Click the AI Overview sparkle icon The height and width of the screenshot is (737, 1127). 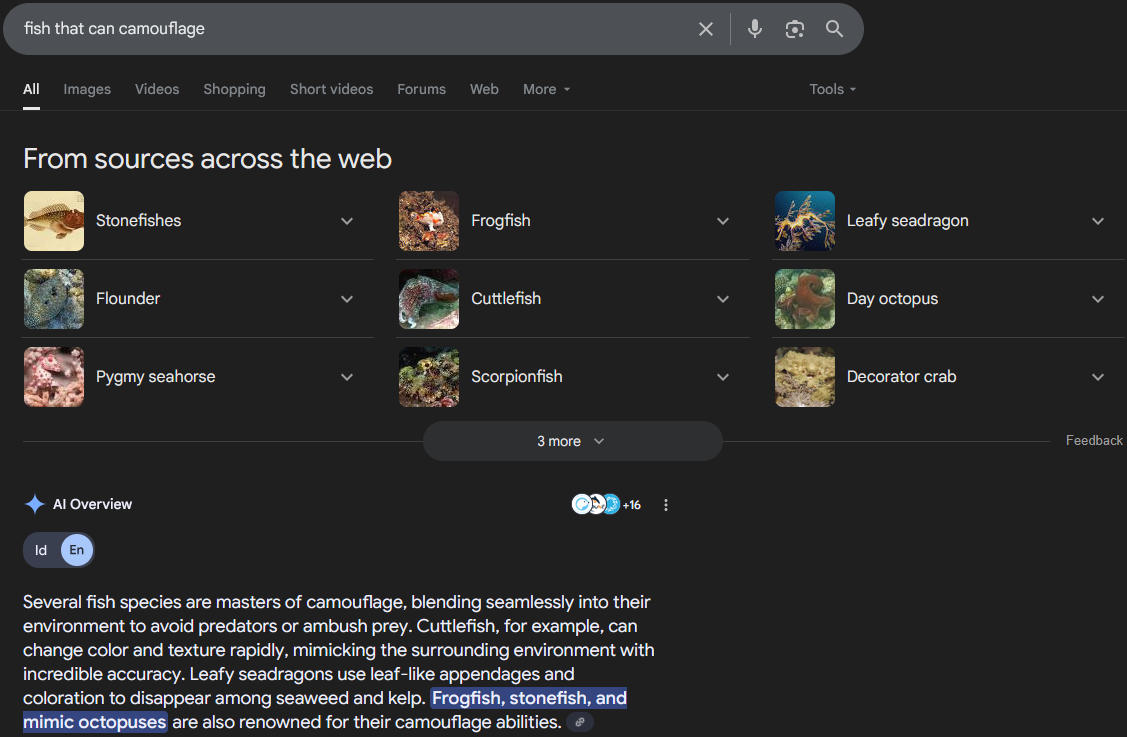[x=34, y=504]
